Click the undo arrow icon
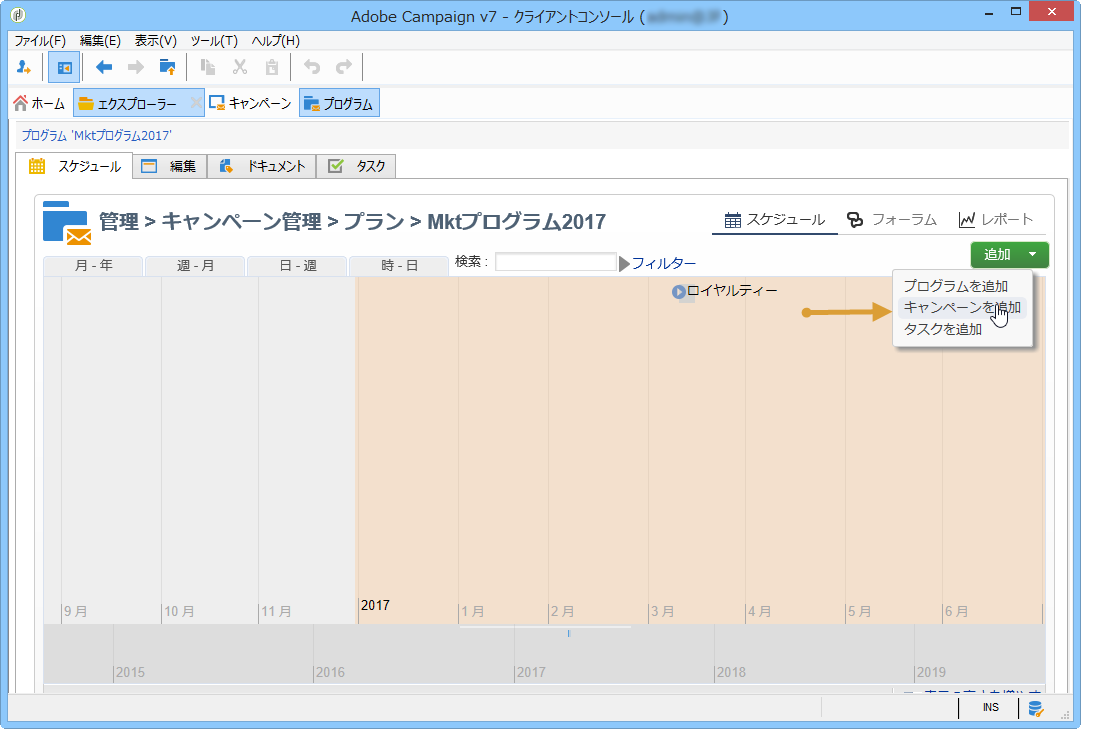The height and width of the screenshot is (754, 1111). [312, 67]
